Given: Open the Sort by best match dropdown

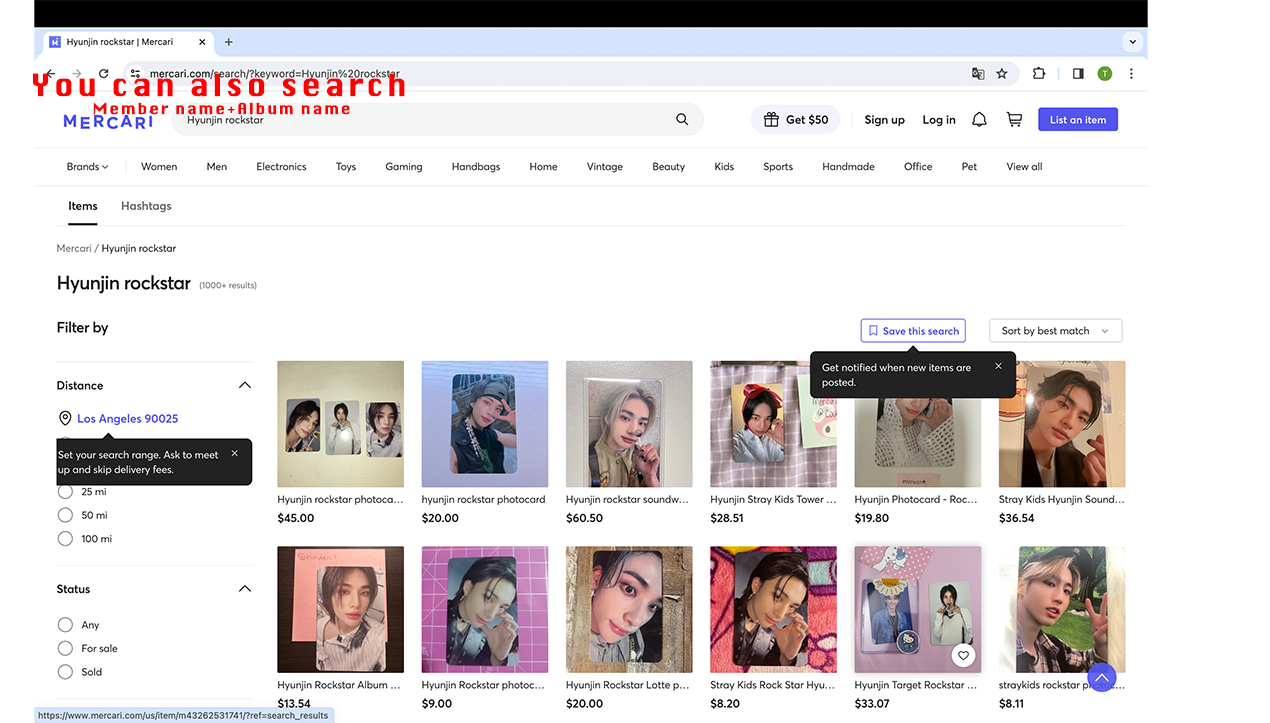Looking at the screenshot, I should pos(1055,331).
